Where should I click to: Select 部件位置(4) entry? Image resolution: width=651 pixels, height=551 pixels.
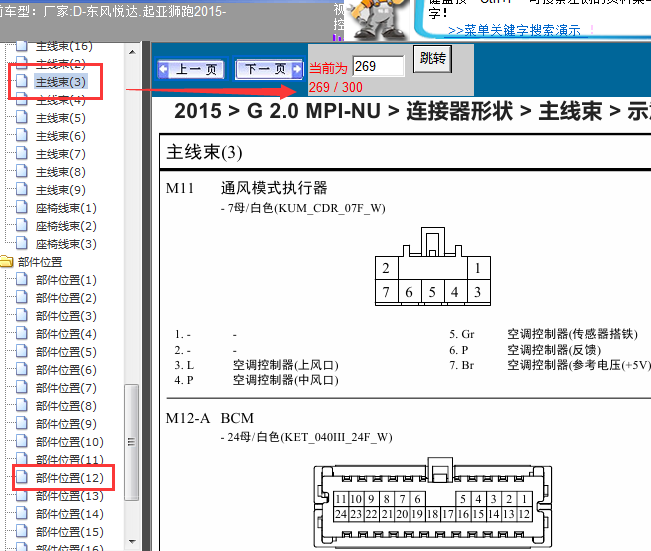coord(66,334)
